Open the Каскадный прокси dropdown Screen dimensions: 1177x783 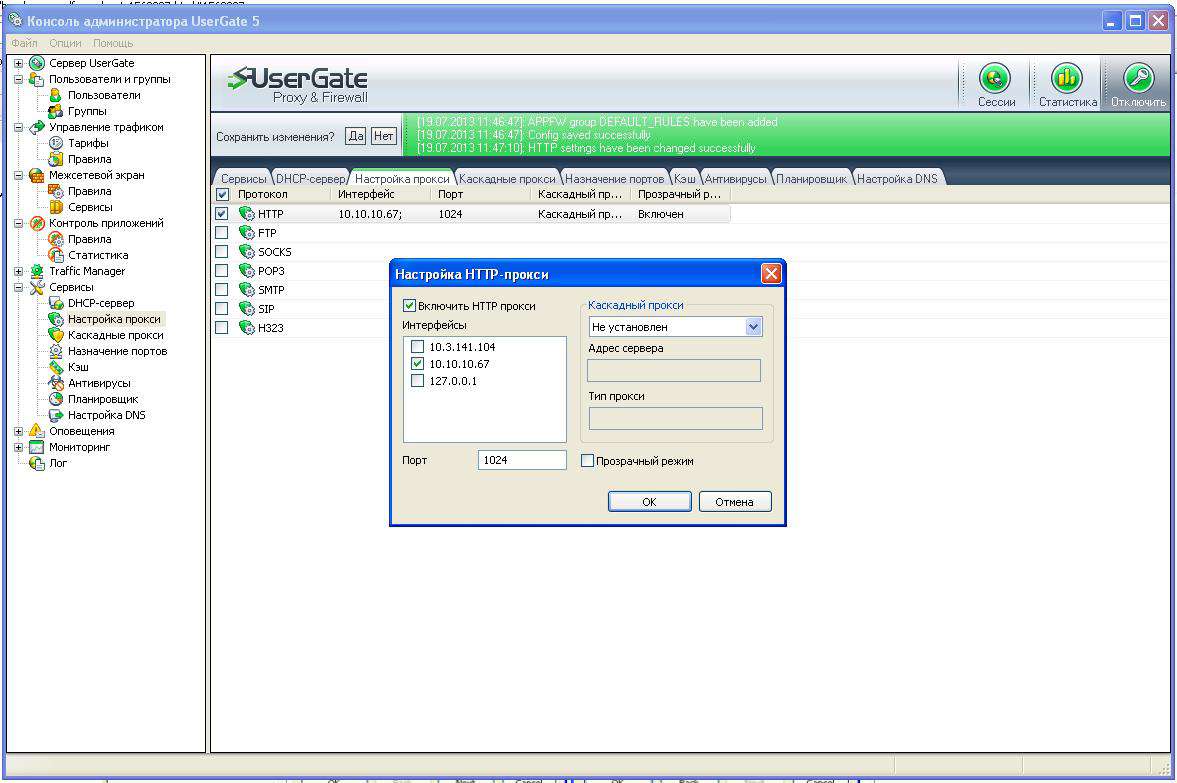pyautogui.click(x=754, y=327)
